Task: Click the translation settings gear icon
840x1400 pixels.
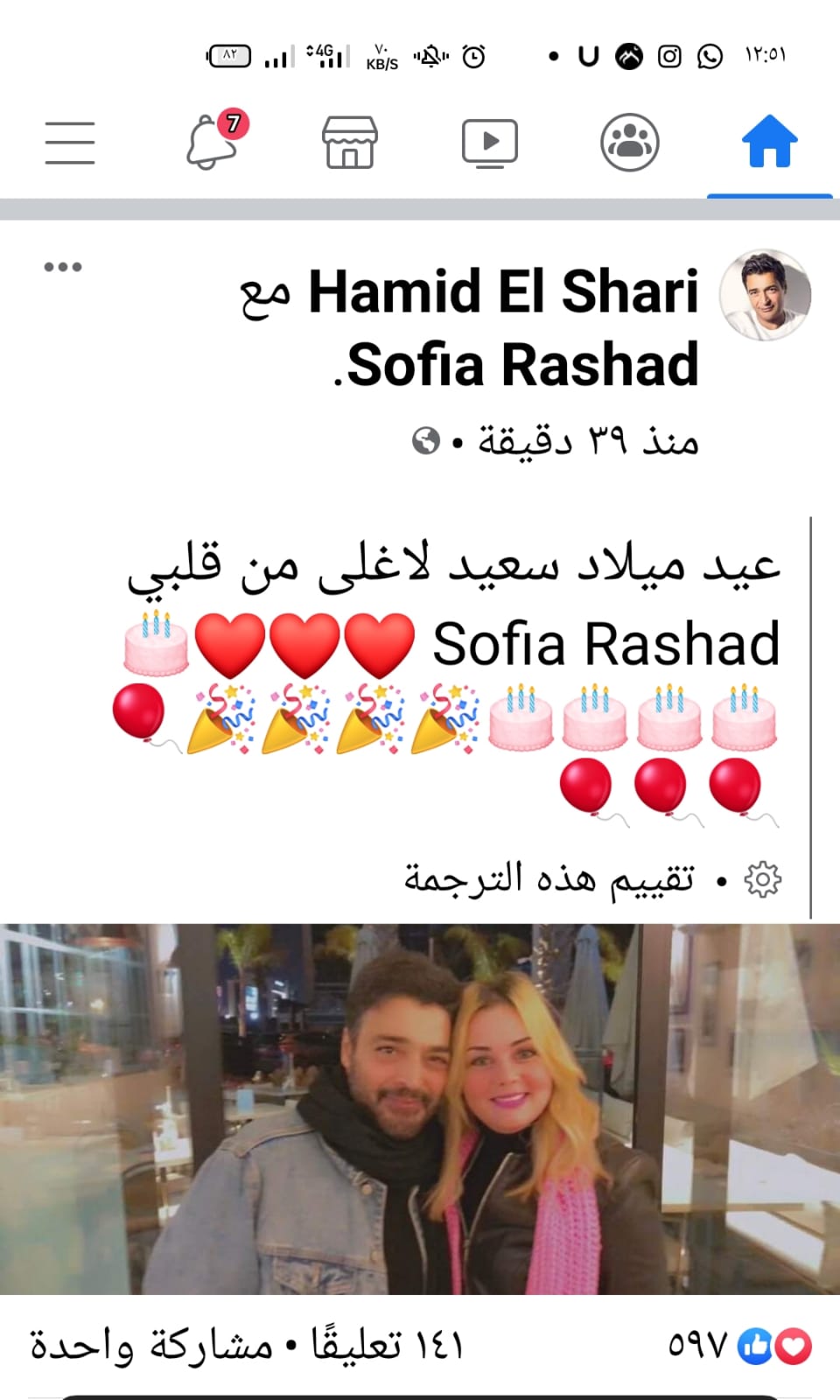Action: tap(762, 879)
